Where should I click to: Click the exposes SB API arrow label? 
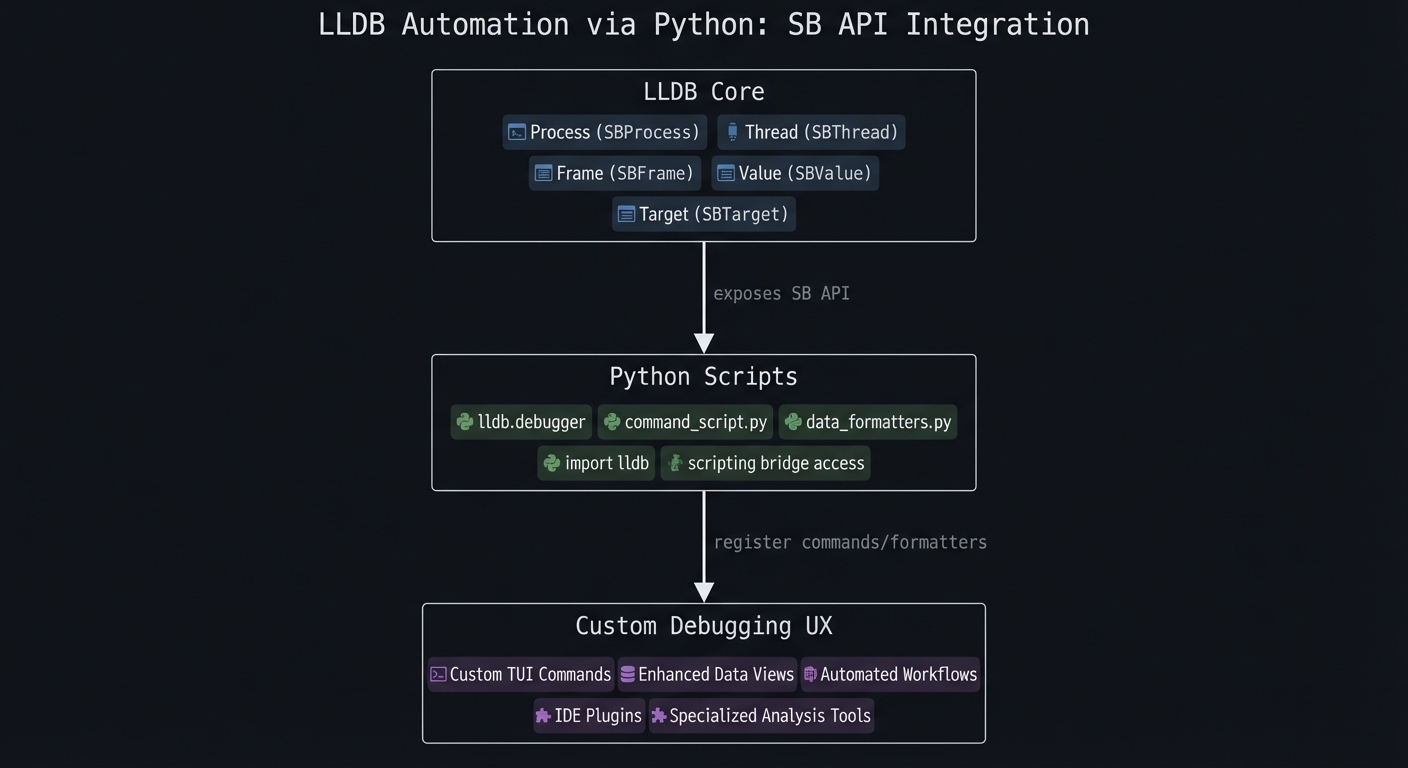coord(781,293)
